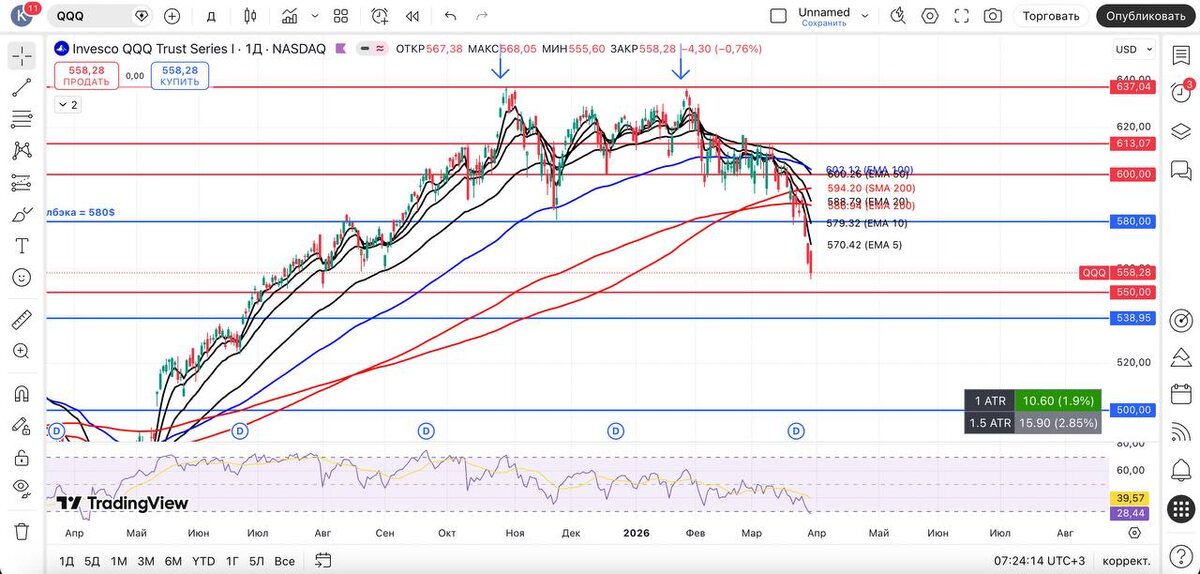Open the watchlist/news panel icon
The height and width of the screenshot is (574, 1200).
click(x=1181, y=56)
